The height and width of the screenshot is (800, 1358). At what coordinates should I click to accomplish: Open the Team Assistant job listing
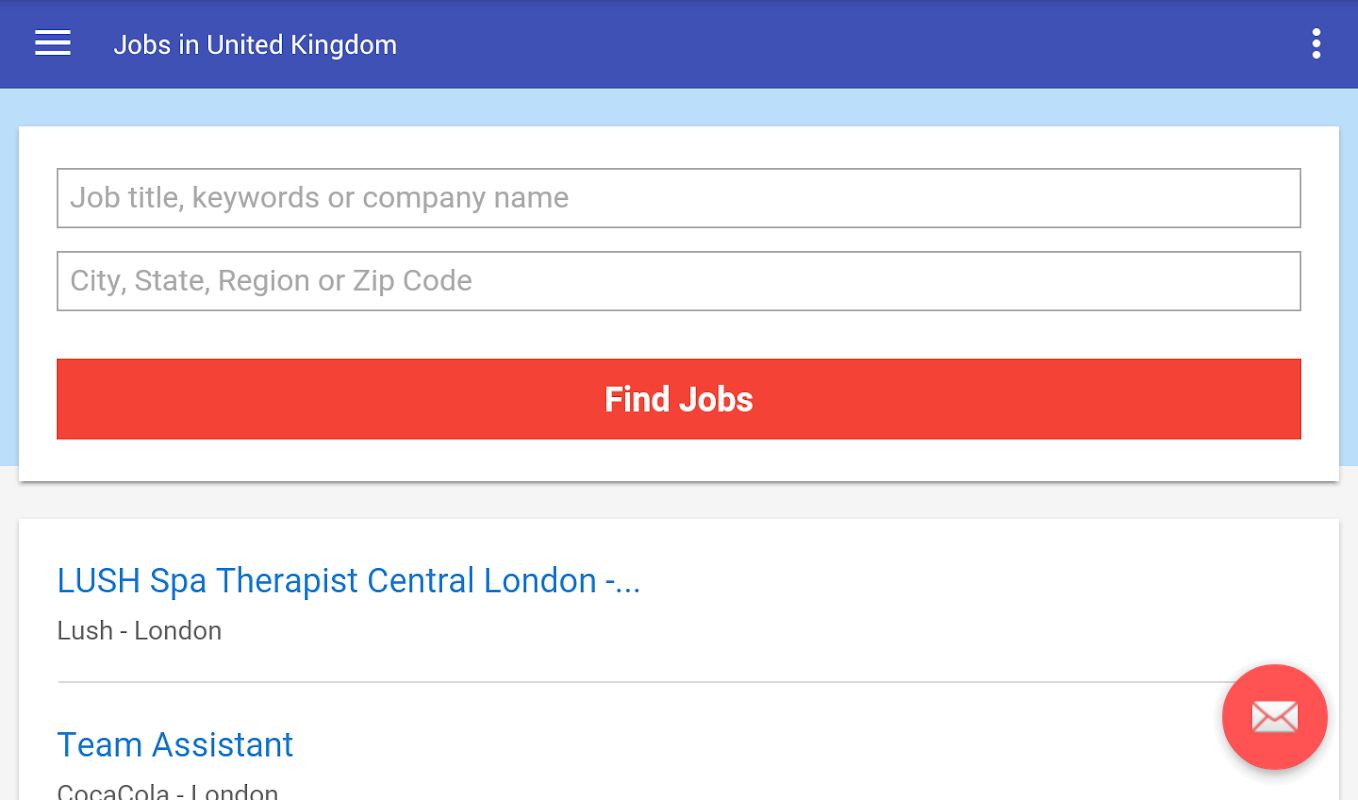click(175, 745)
